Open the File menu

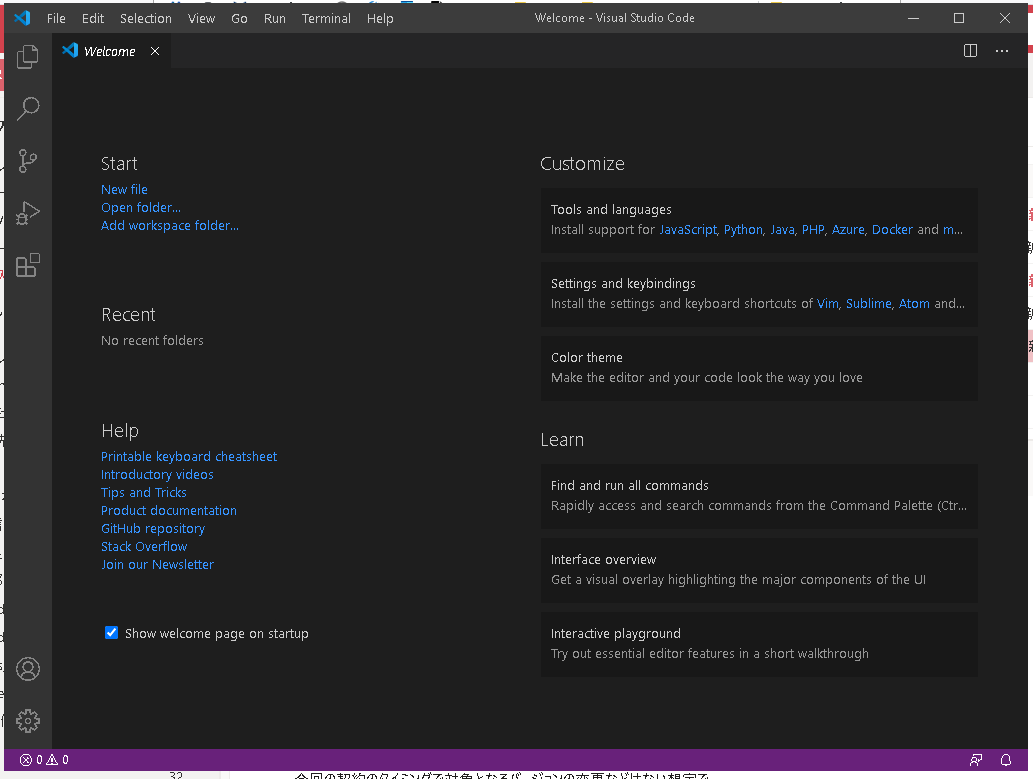56,18
